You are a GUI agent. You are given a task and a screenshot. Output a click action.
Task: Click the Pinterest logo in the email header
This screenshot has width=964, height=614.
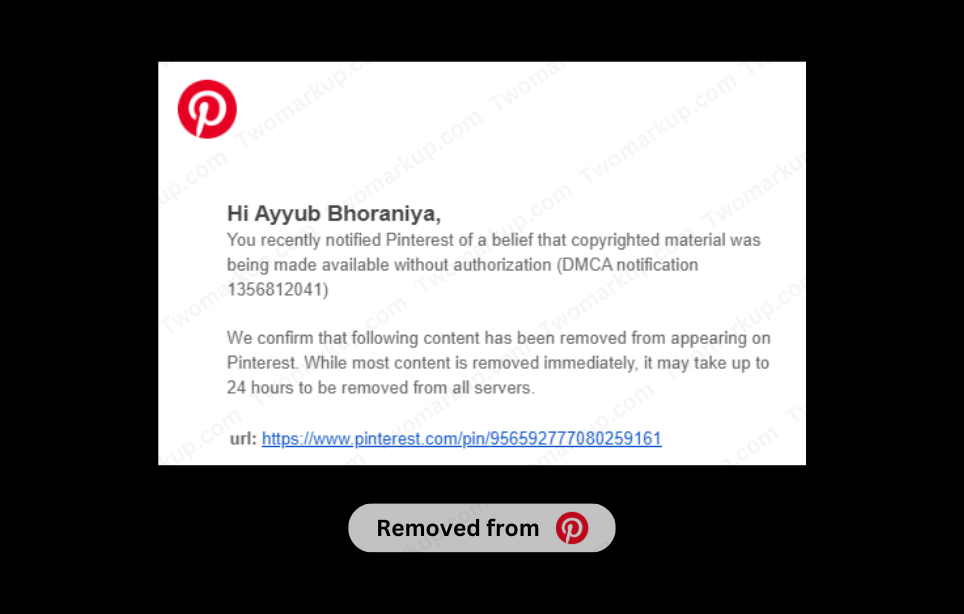tap(207, 109)
